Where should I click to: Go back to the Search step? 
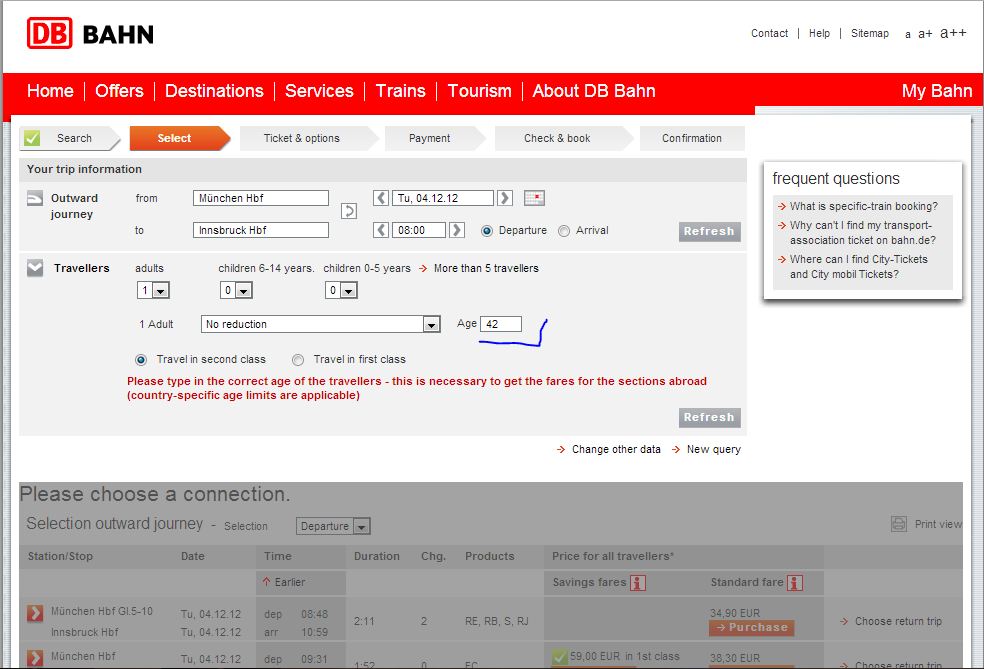(x=69, y=138)
